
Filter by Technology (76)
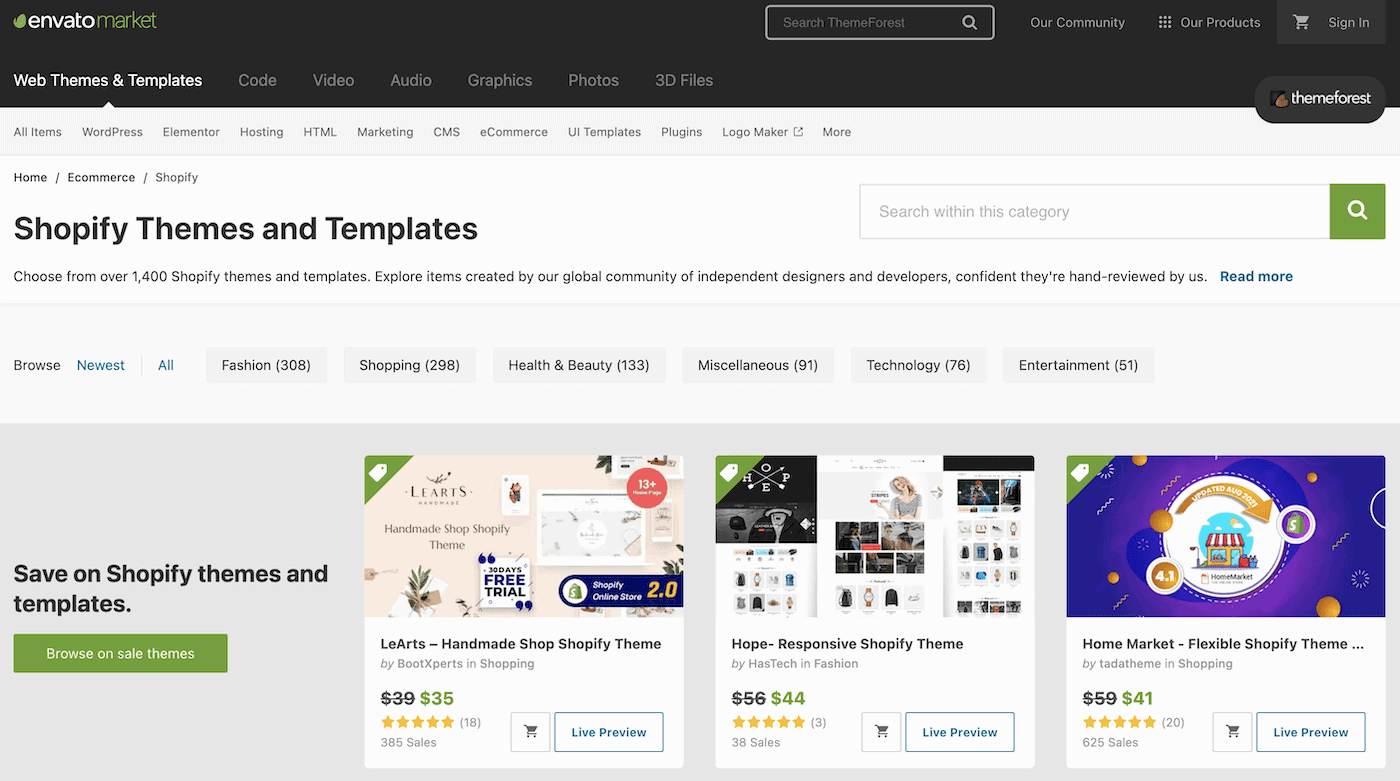[918, 365]
